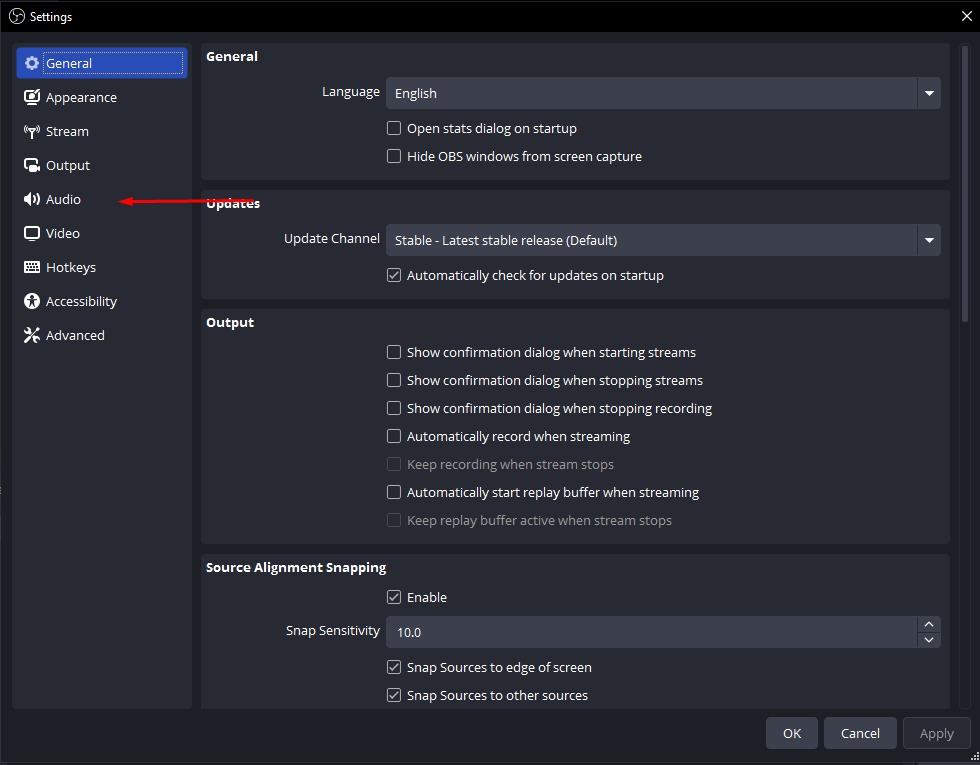Enable Open stats dialog on startup
The image size is (980, 765).
tap(394, 128)
